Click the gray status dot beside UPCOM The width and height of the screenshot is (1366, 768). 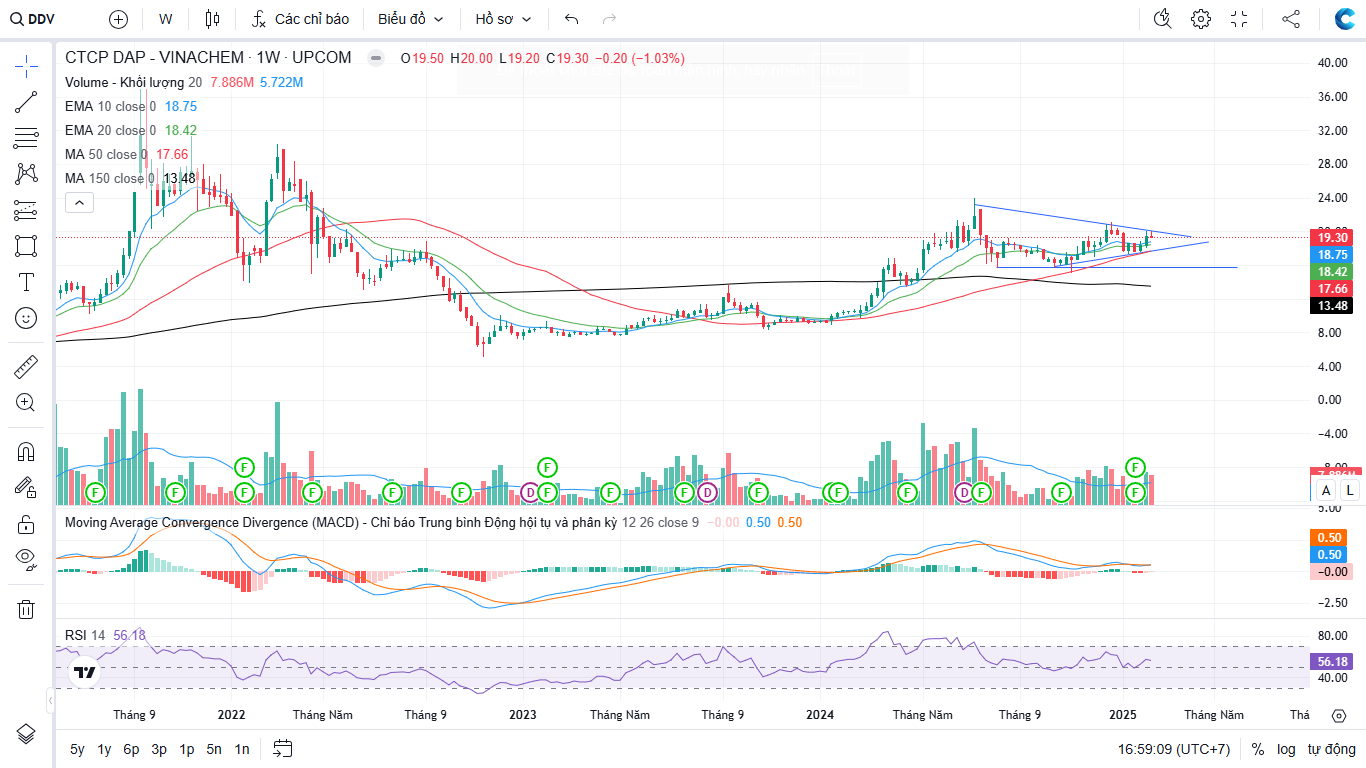click(375, 58)
